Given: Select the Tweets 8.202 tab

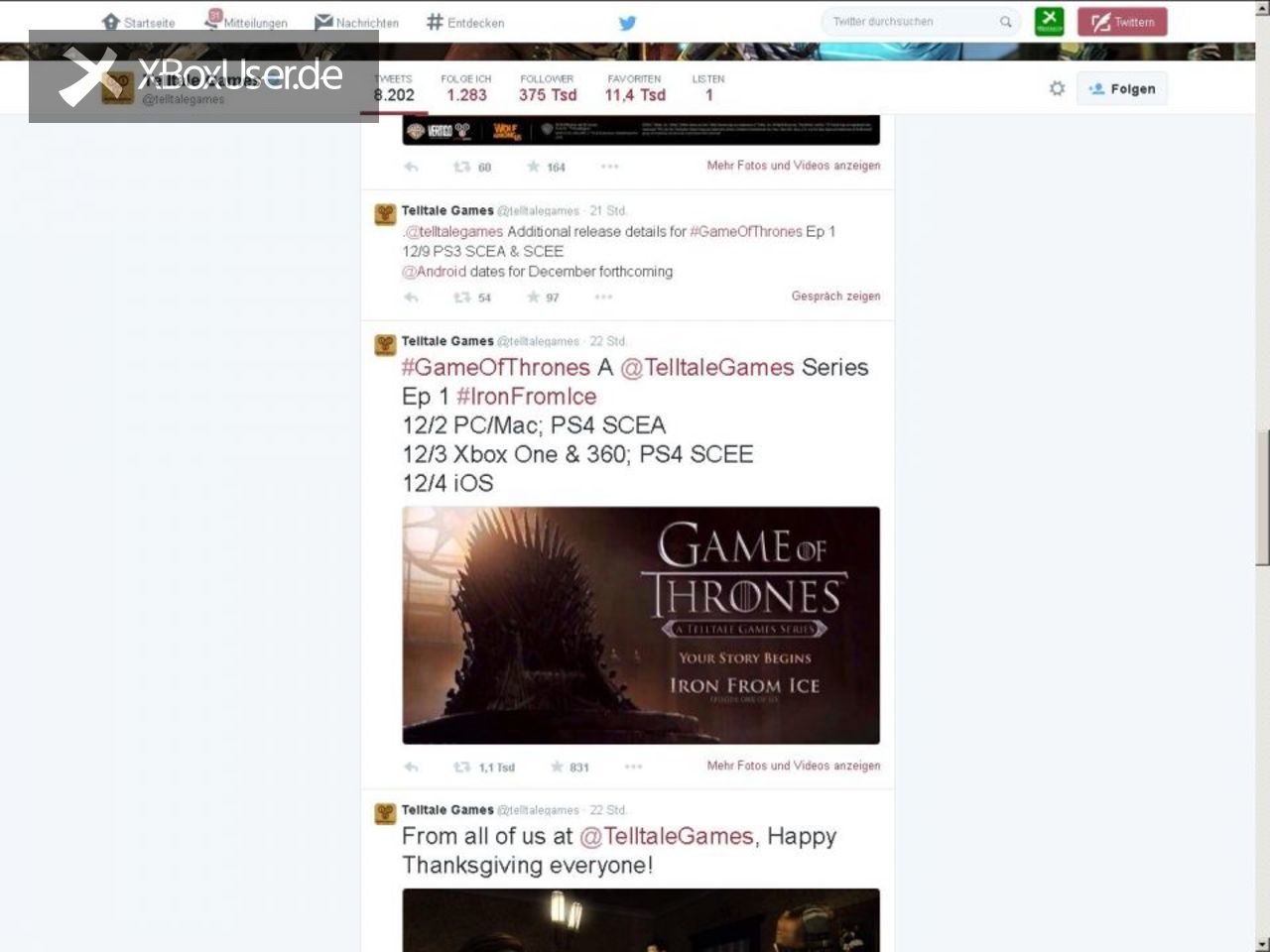Looking at the screenshot, I should 394,88.
